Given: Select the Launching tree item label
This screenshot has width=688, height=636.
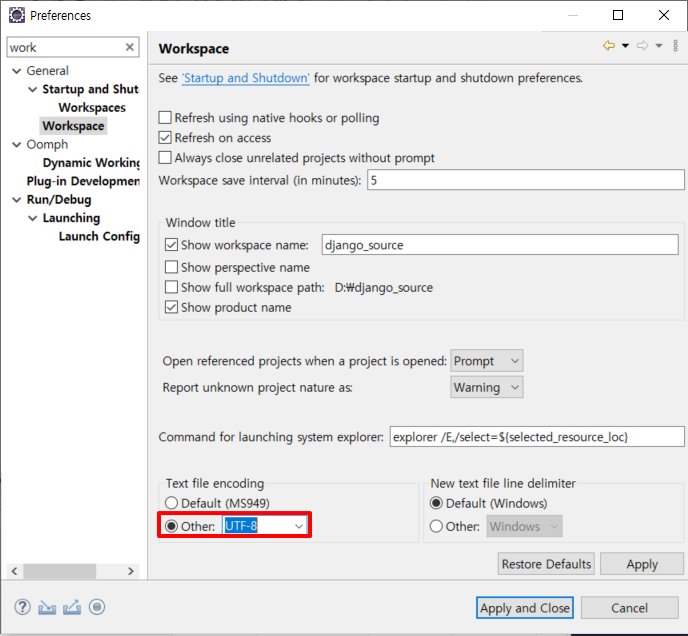Looking at the screenshot, I should (71, 218).
